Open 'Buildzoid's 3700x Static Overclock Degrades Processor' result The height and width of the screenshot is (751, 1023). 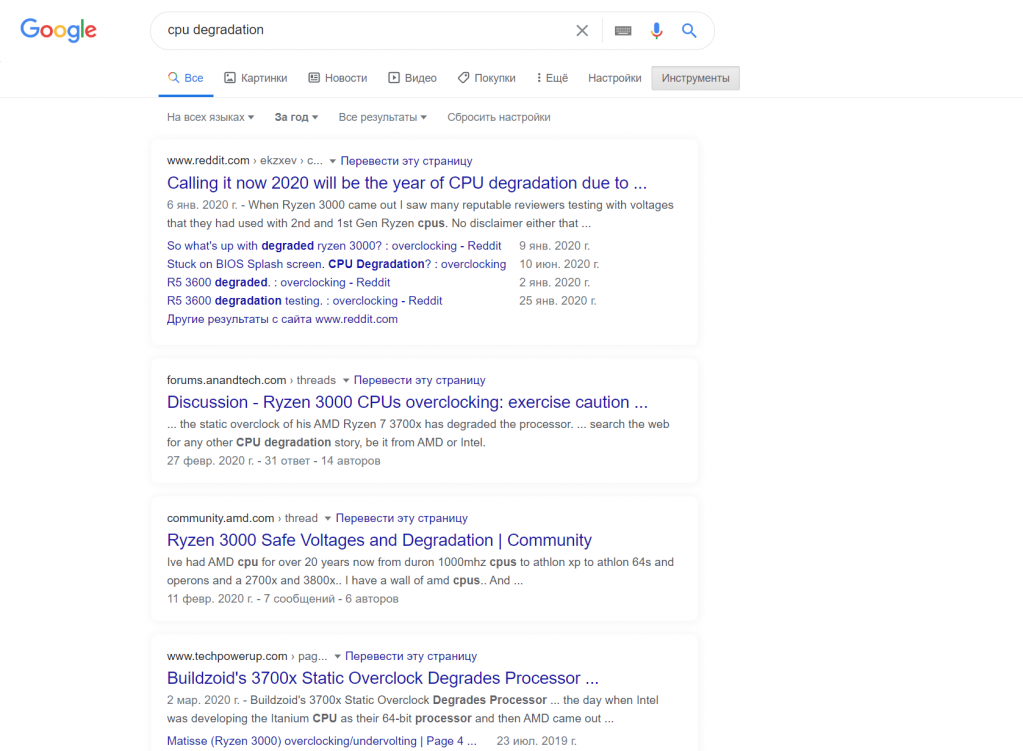tap(382, 678)
